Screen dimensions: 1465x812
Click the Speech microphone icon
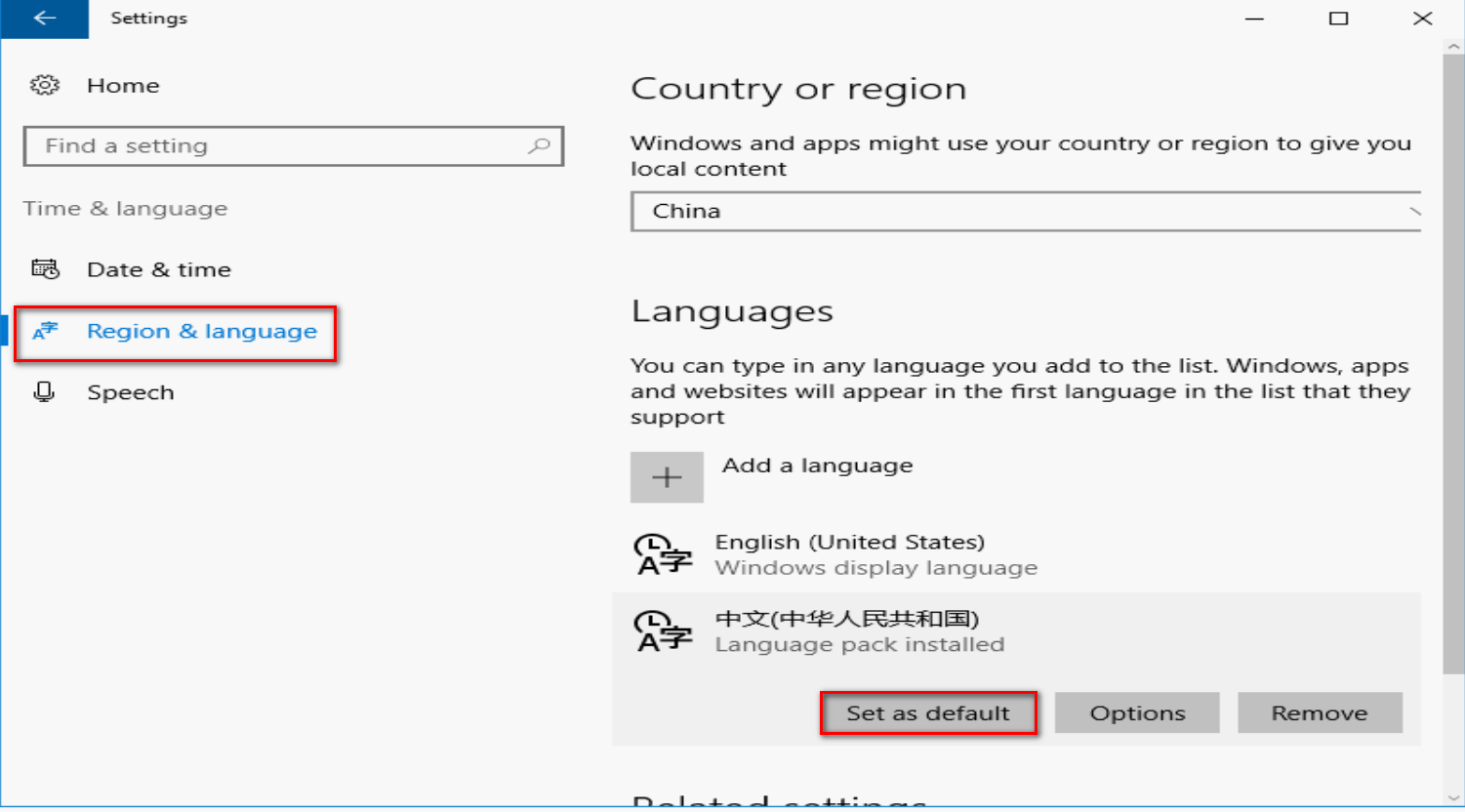(44, 392)
